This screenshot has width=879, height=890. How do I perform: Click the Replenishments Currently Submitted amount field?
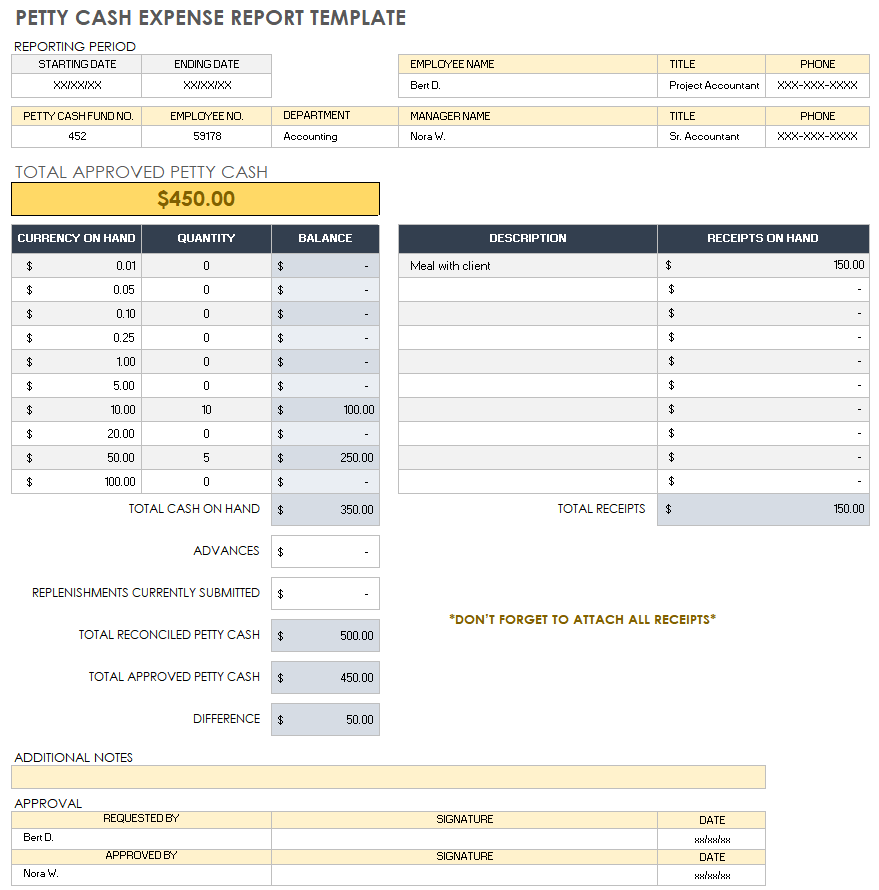(x=325, y=594)
